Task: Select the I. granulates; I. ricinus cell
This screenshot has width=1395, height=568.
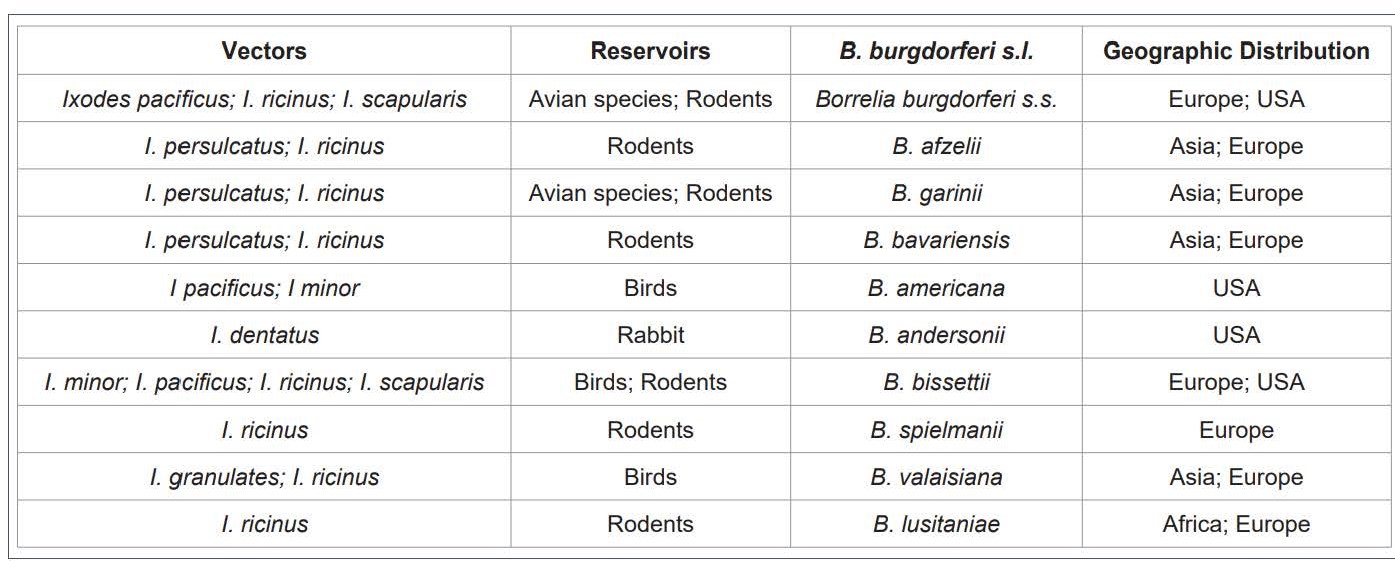Action: [x=264, y=477]
